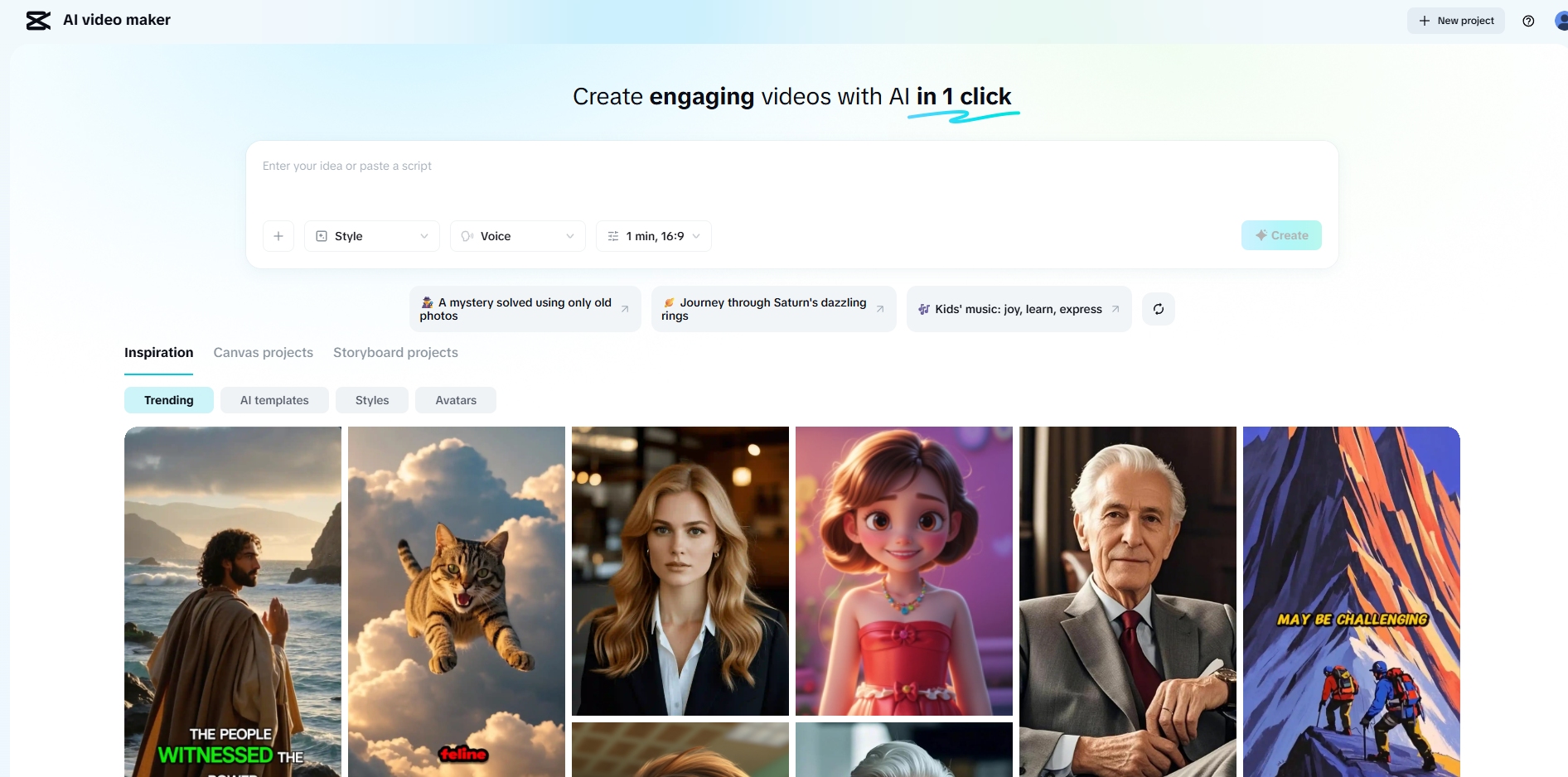
Task: Click the user profile avatar icon
Action: click(1561, 21)
